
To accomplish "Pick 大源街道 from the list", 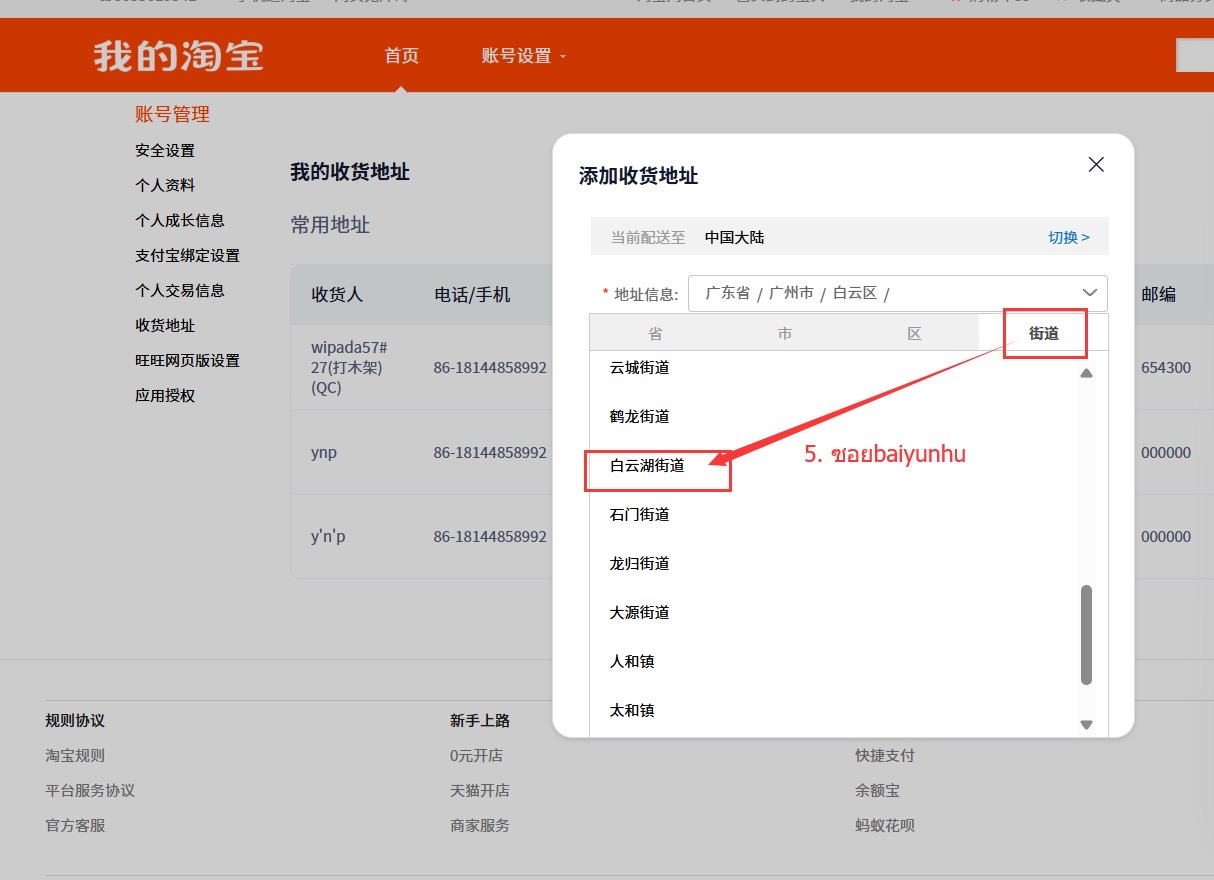I will (640, 613).
